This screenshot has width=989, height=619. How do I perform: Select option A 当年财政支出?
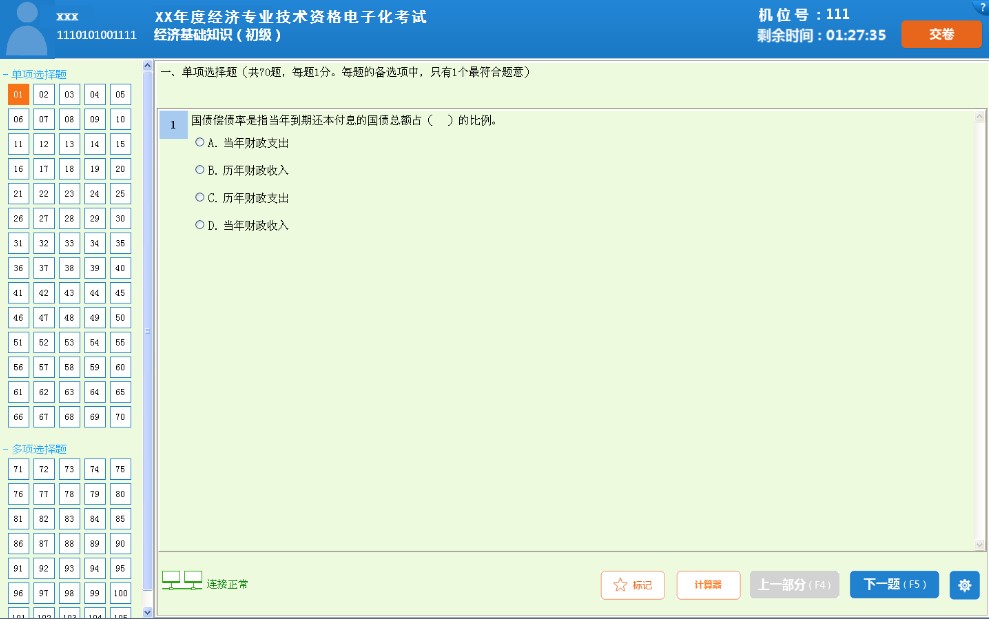click(x=199, y=143)
